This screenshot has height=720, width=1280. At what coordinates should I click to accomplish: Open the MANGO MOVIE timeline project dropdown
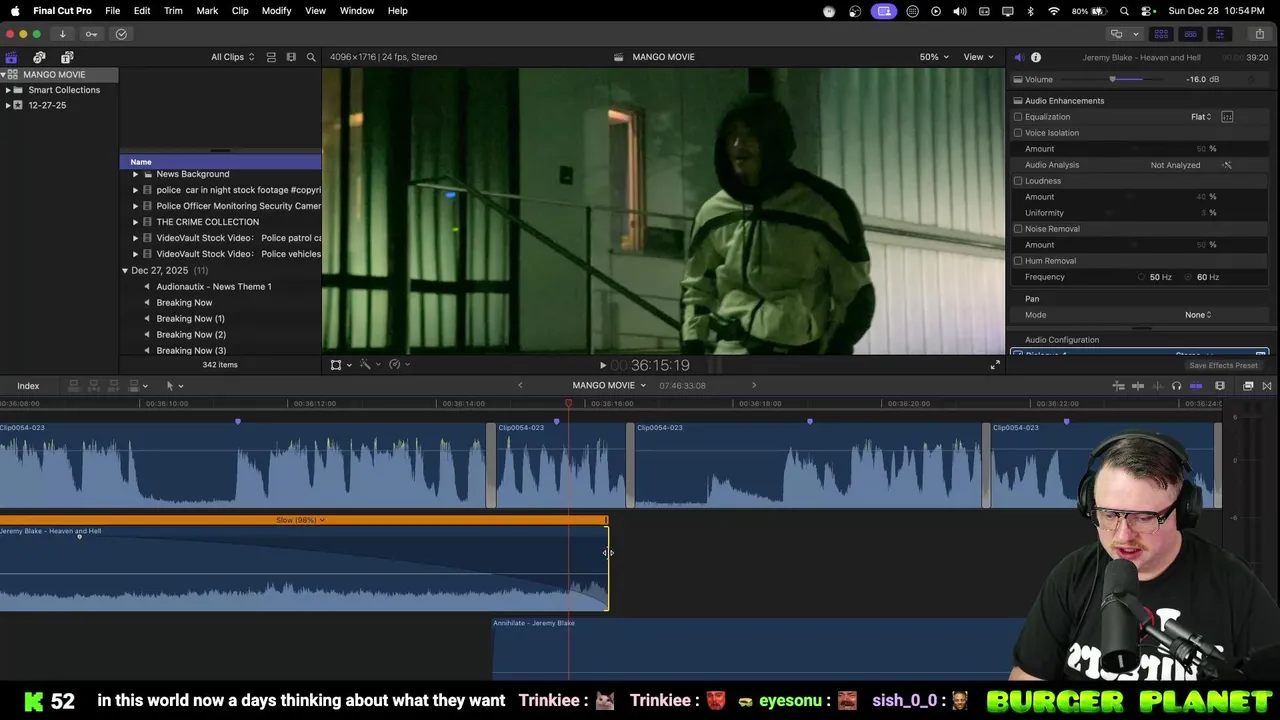pyautogui.click(x=609, y=386)
